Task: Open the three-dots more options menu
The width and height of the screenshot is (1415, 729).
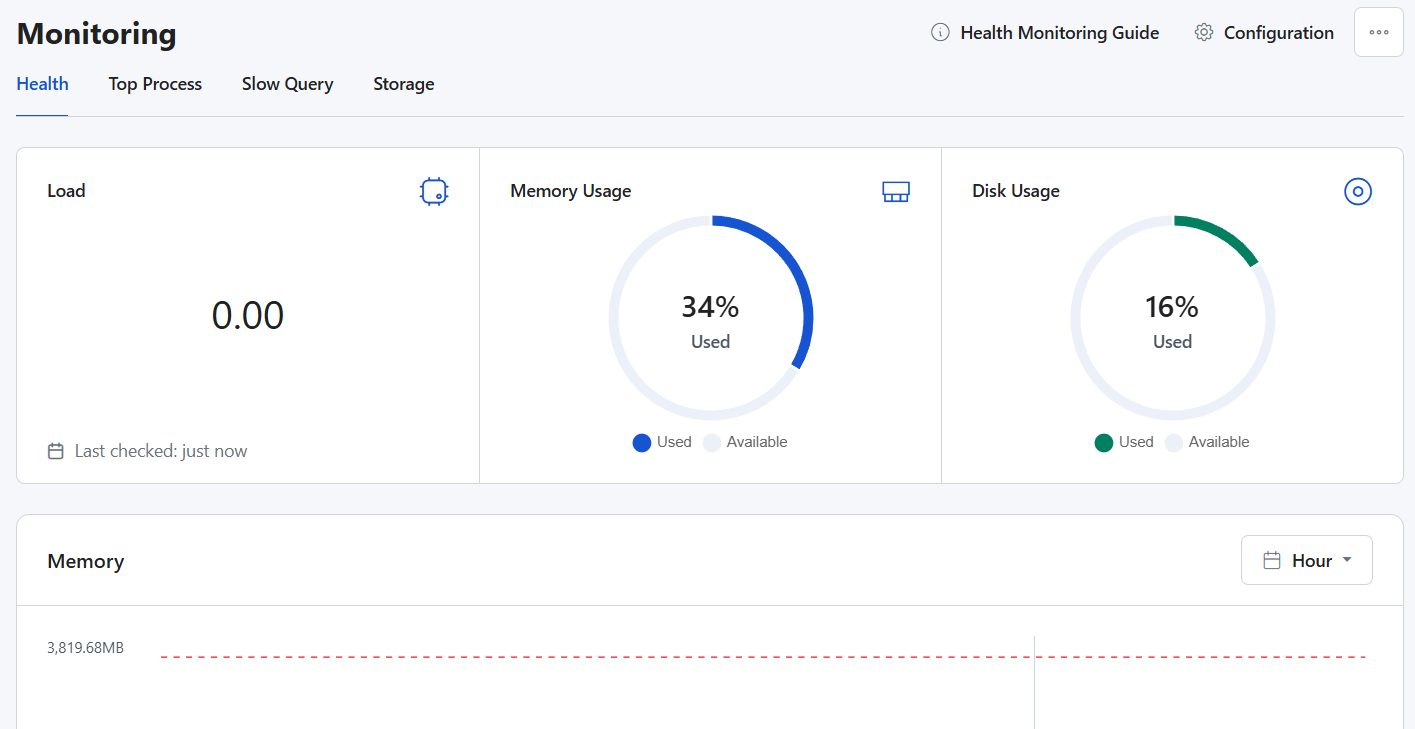Action: (1378, 32)
